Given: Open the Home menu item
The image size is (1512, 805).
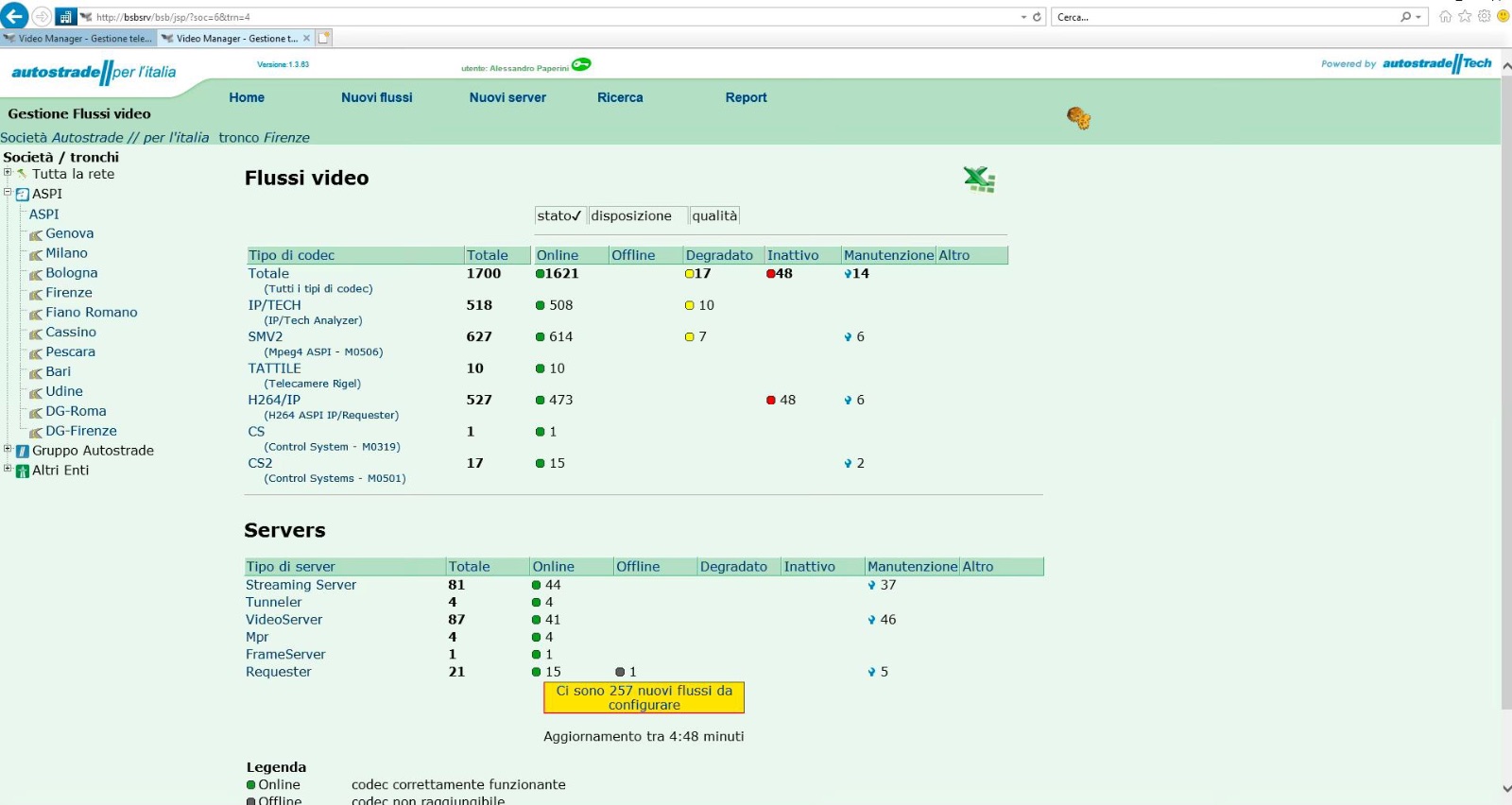Looking at the screenshot, I should 247,97.
